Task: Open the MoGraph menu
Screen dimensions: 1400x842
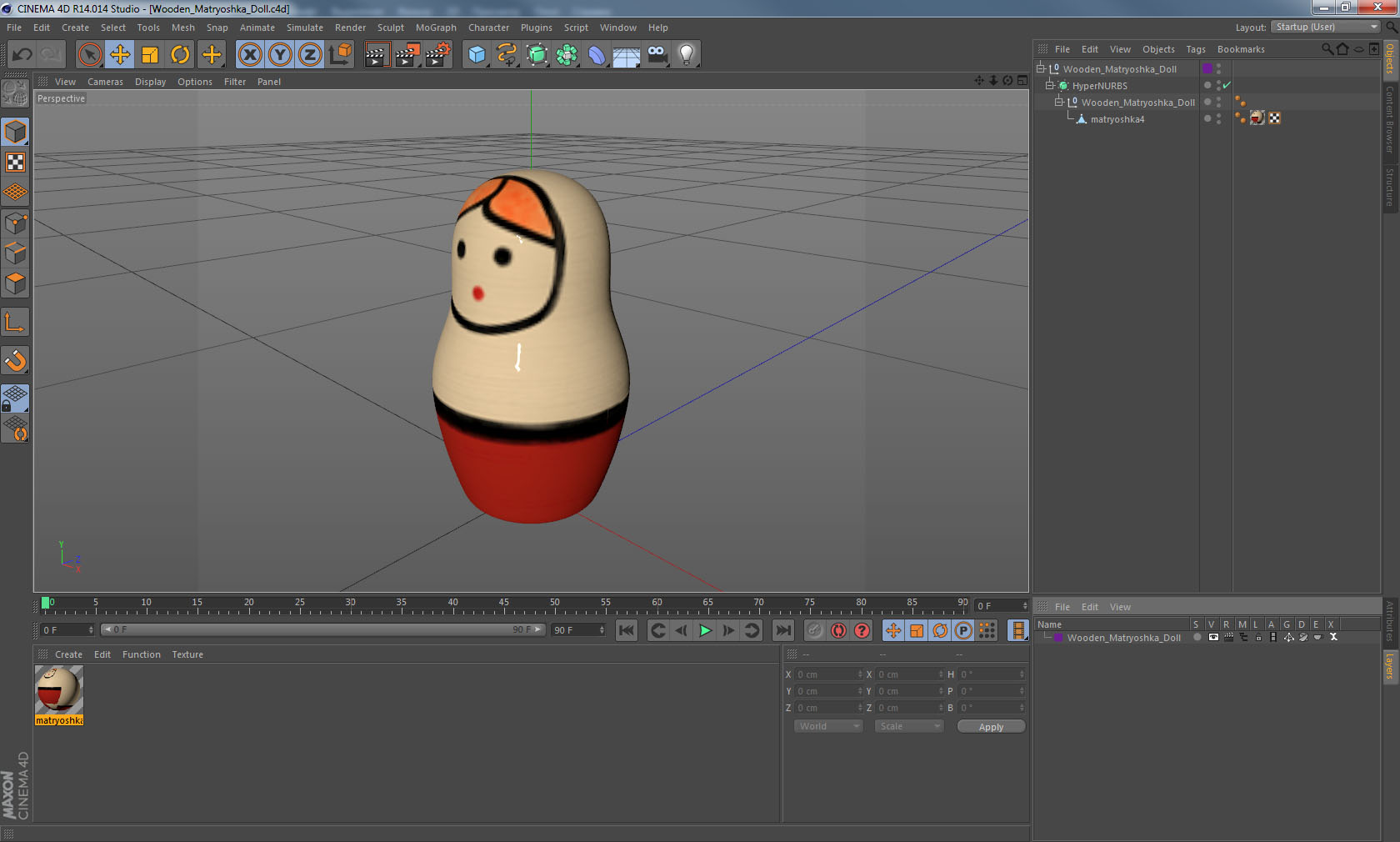Action: tap(436, 28)
